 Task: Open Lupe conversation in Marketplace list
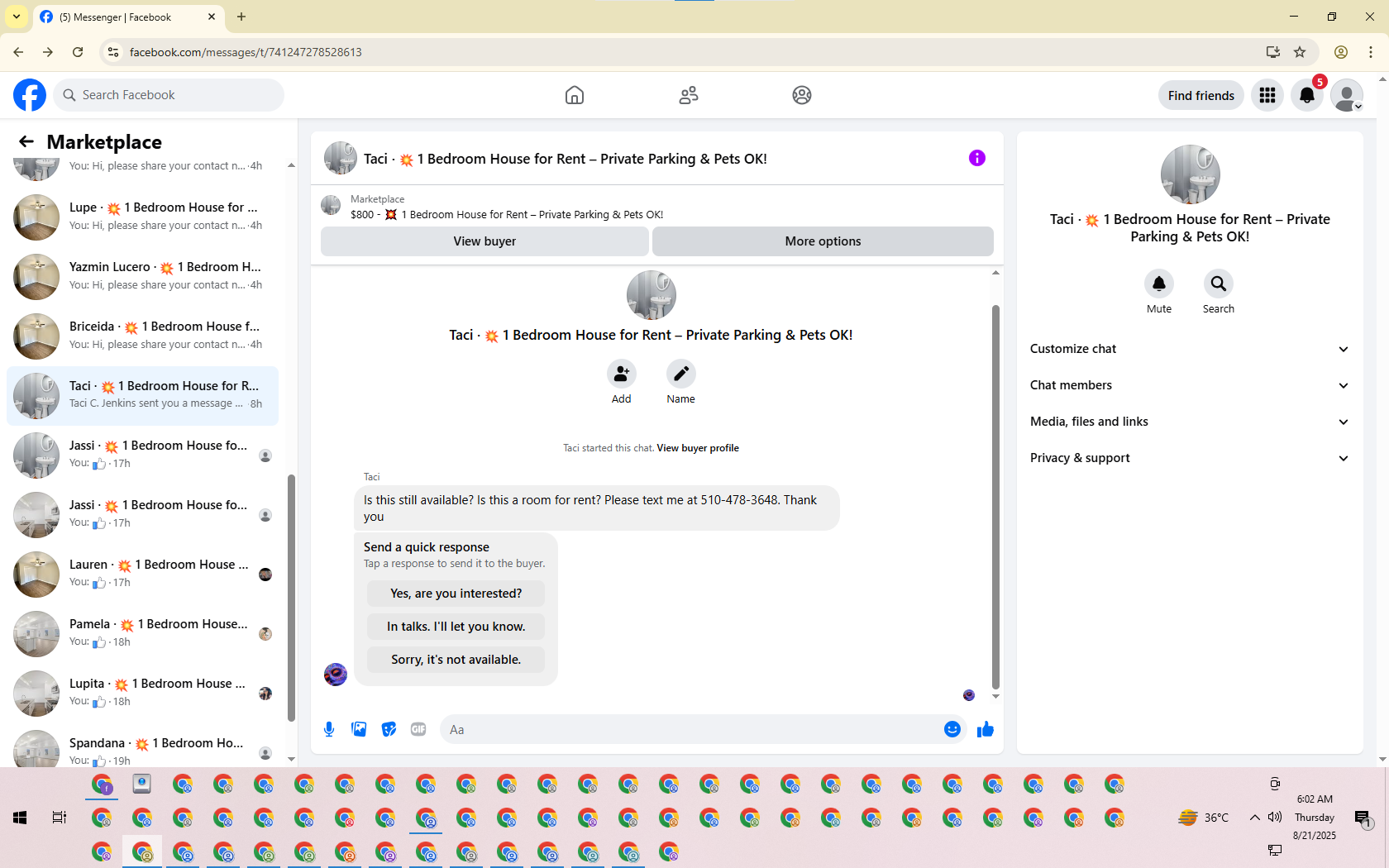point(142,217)
